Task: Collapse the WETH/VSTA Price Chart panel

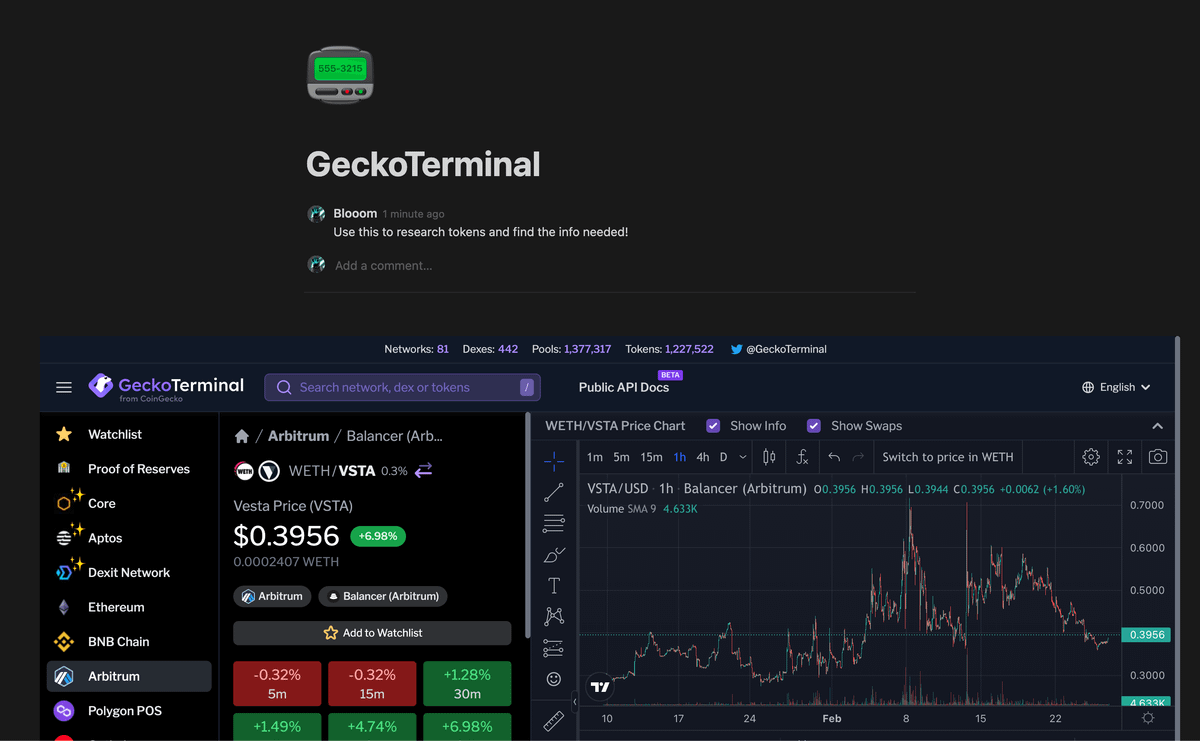Action: 1157,426
